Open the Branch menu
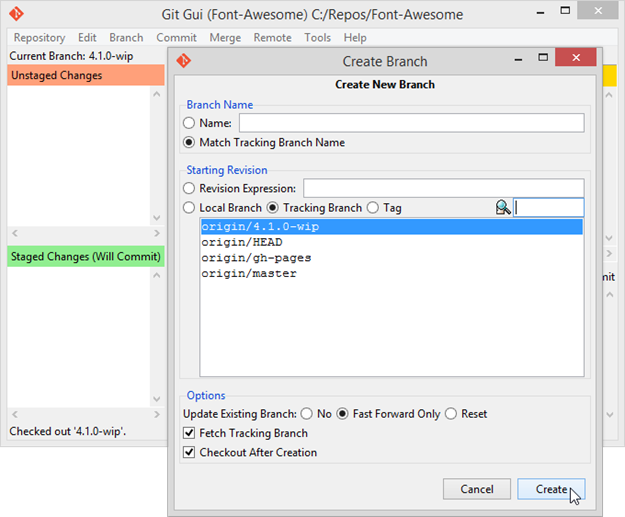 126,37
